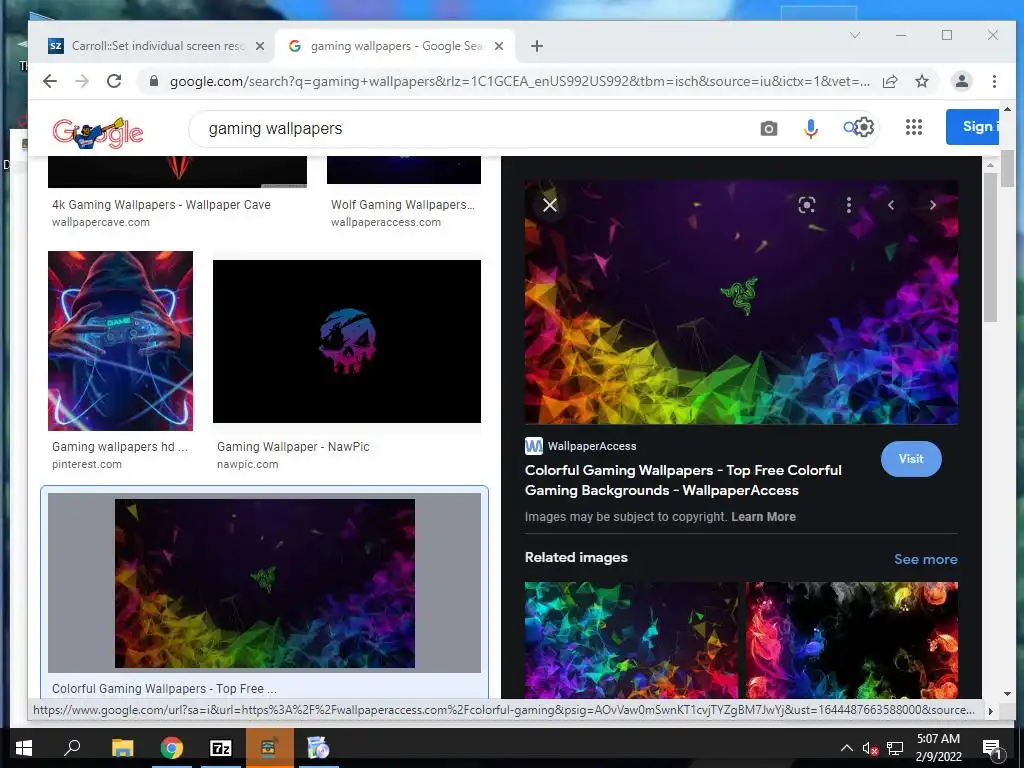Open 7-Zip from taskbar
Viewport: 1024px width, 768px height.
[221, 748]
